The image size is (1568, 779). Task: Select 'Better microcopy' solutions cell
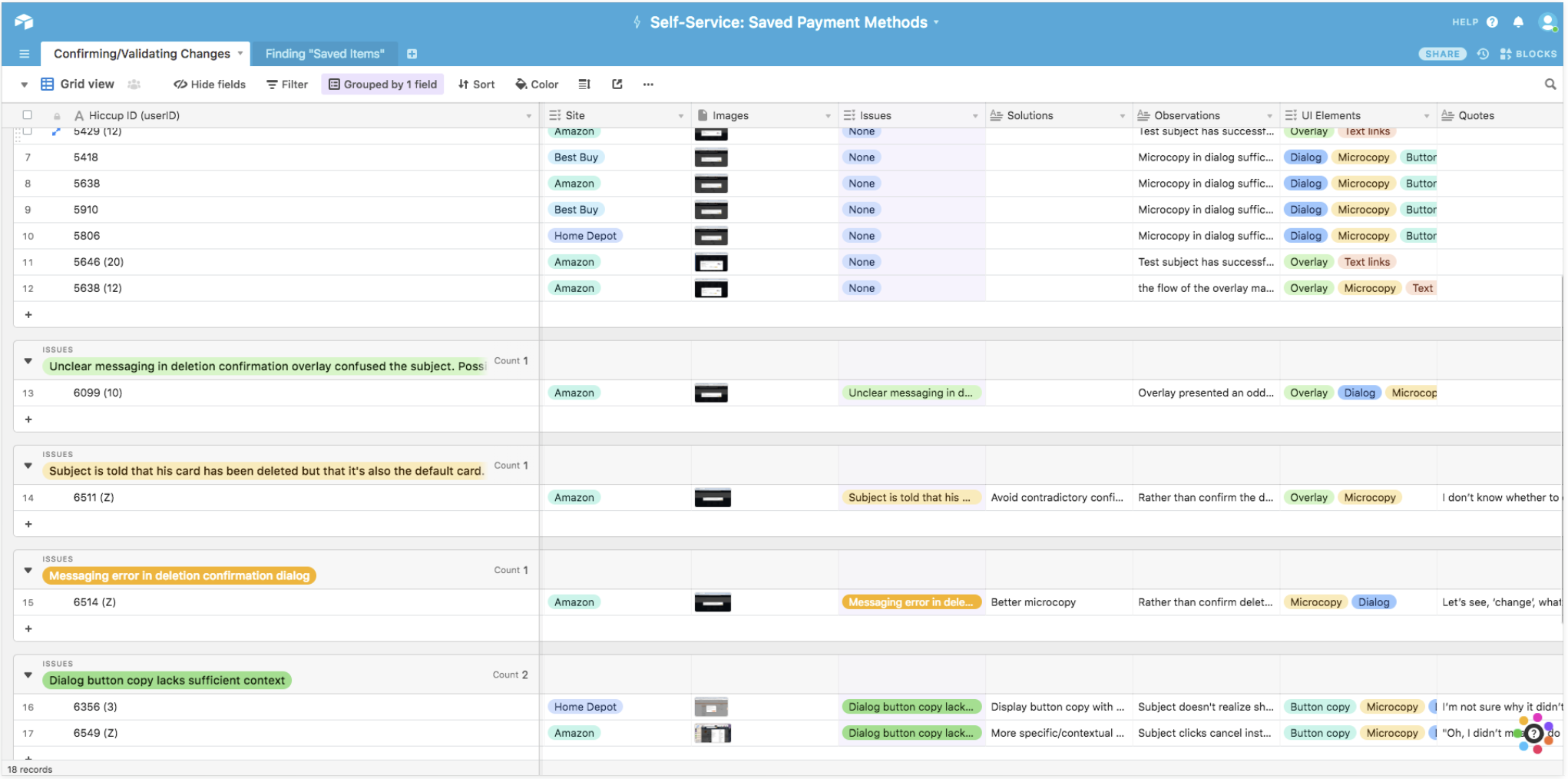click(1059, 602)
